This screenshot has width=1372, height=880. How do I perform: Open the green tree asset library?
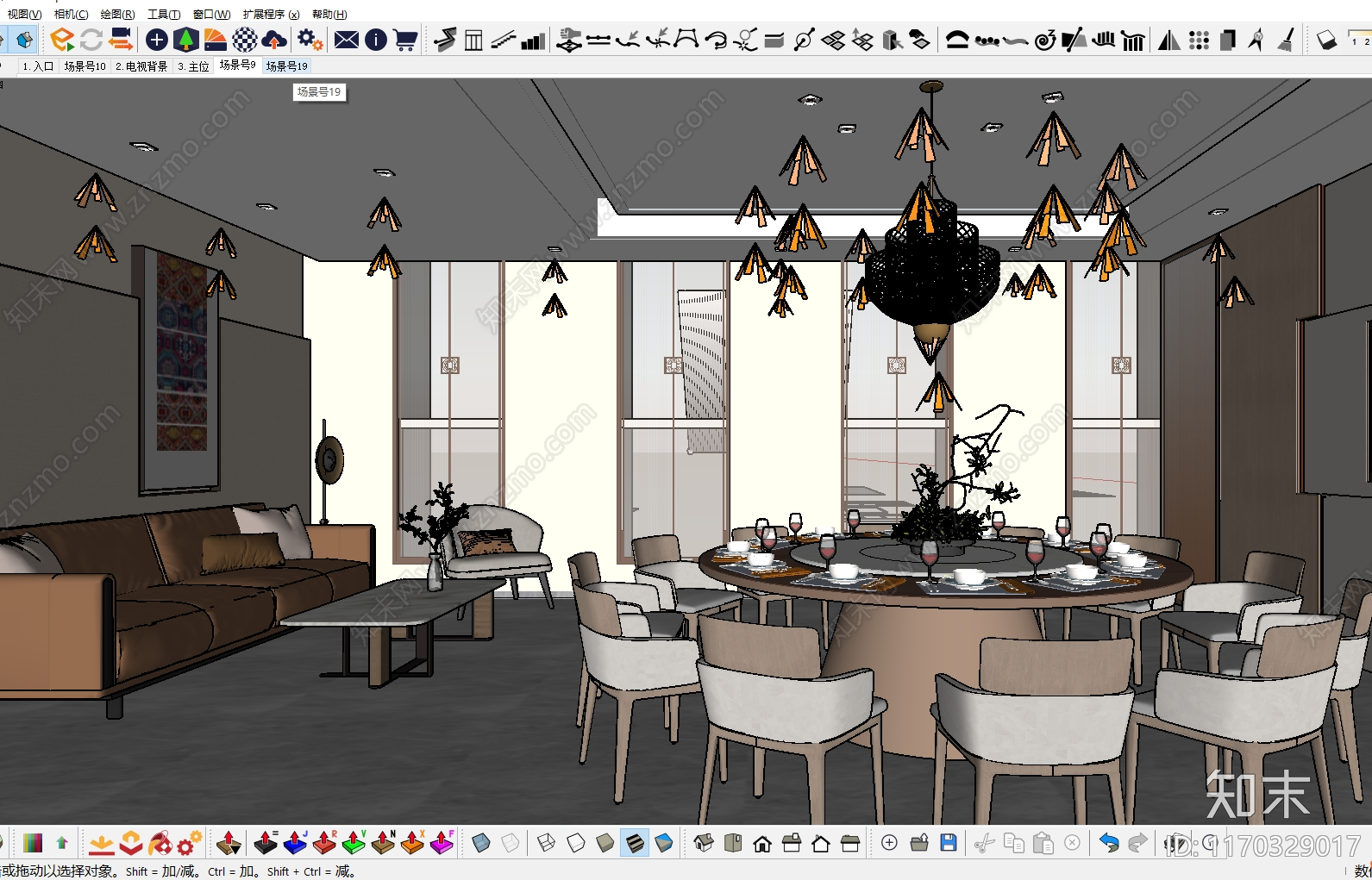(185, 40)
